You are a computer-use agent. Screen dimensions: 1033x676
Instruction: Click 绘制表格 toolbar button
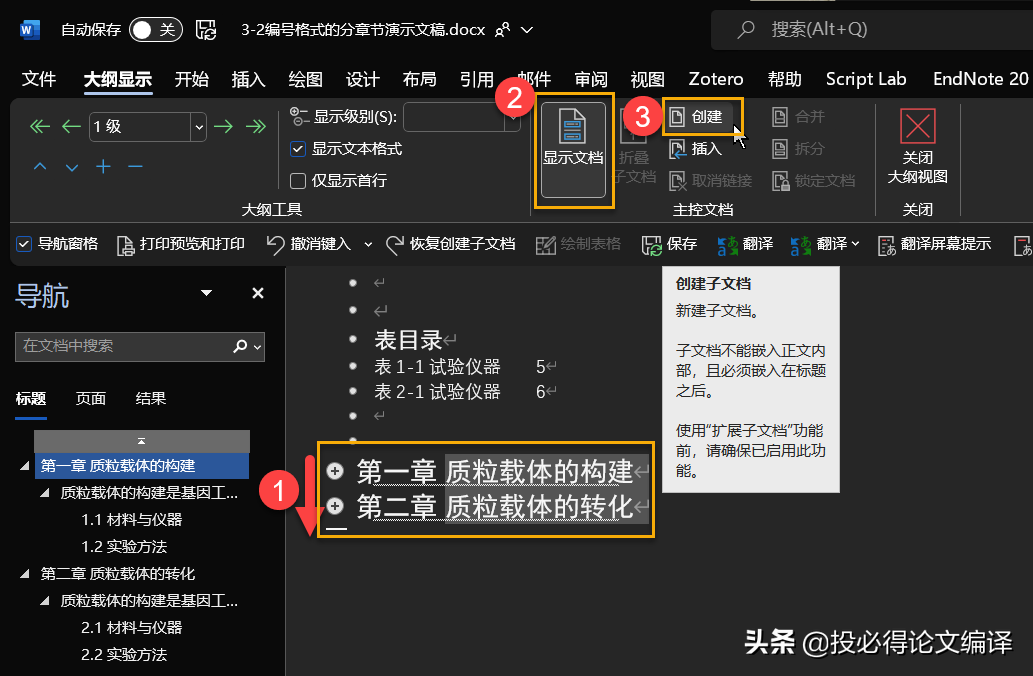pyautogui.click(x=578, y=244)
